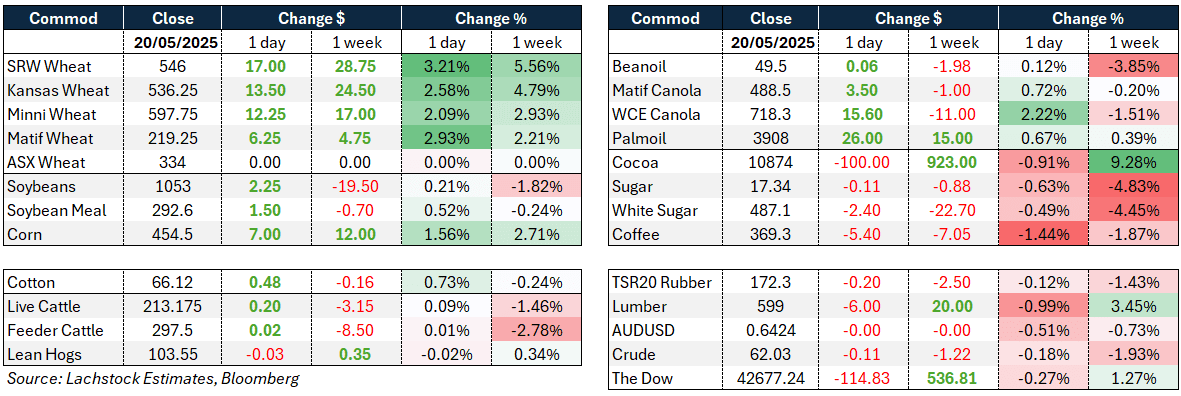Select the SRW Wheat close value 546
Image resolution: width=1181 pixels, height=396 pixels.
click(172, 67)
